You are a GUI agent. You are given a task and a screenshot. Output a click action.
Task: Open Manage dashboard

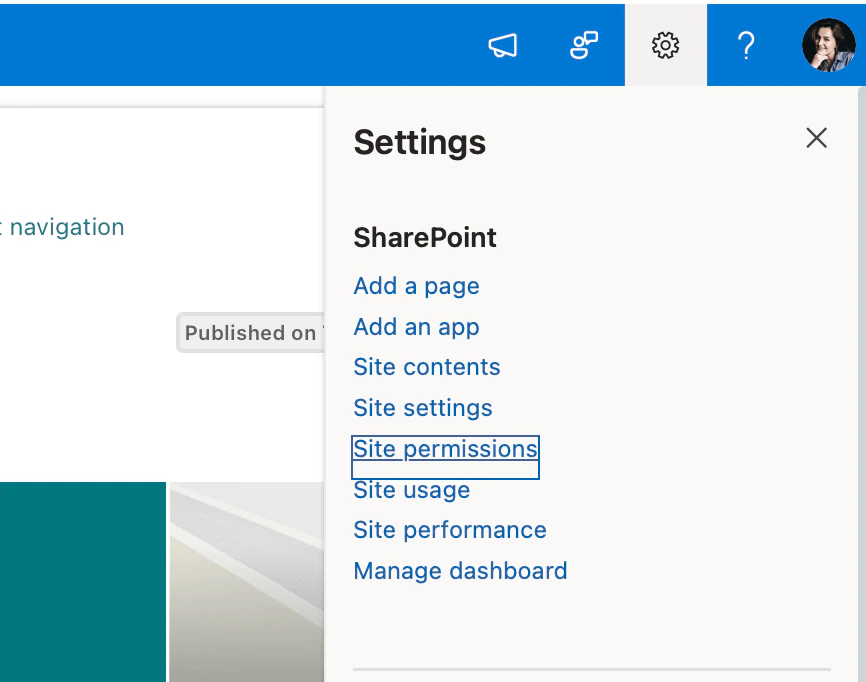(x=460, y=571)
